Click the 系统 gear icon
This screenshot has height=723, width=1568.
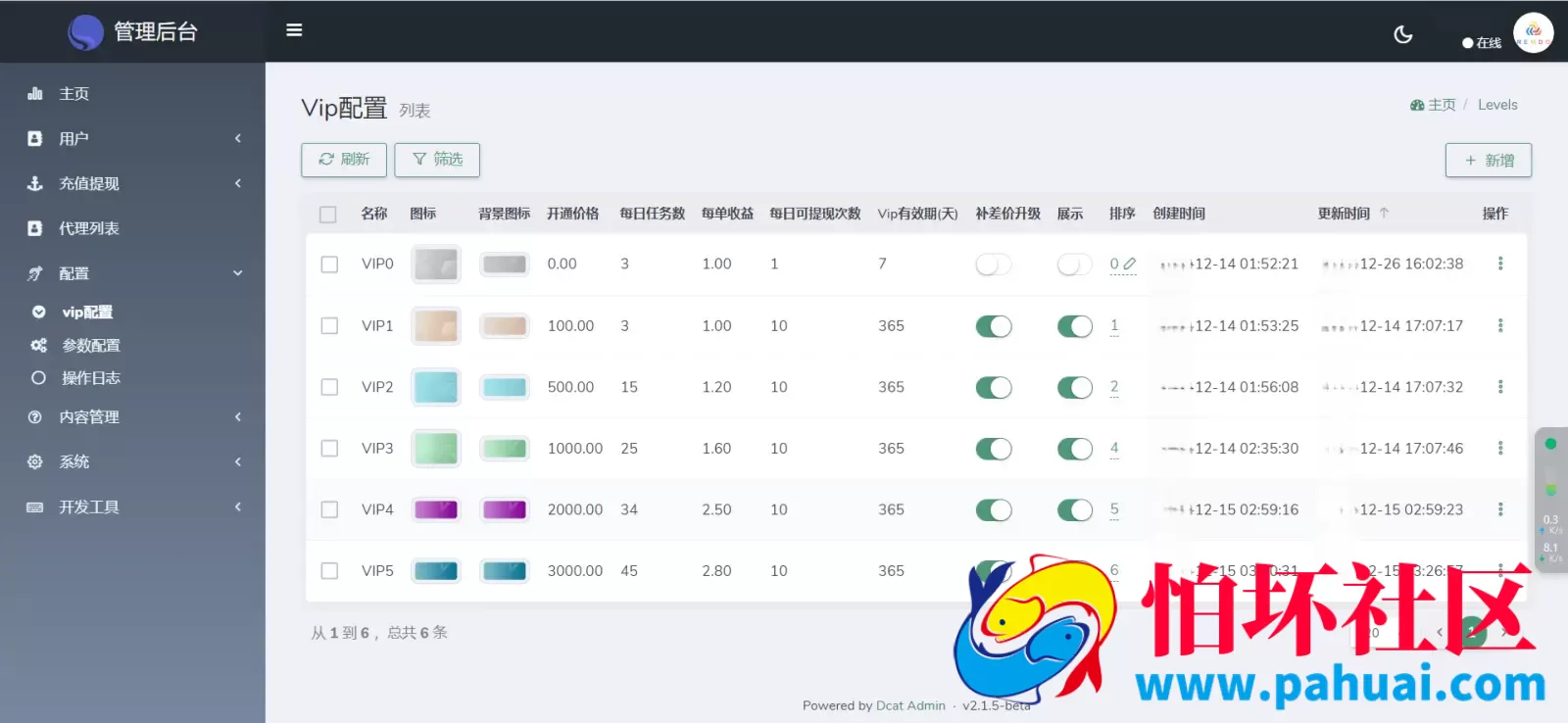[35, 461]
